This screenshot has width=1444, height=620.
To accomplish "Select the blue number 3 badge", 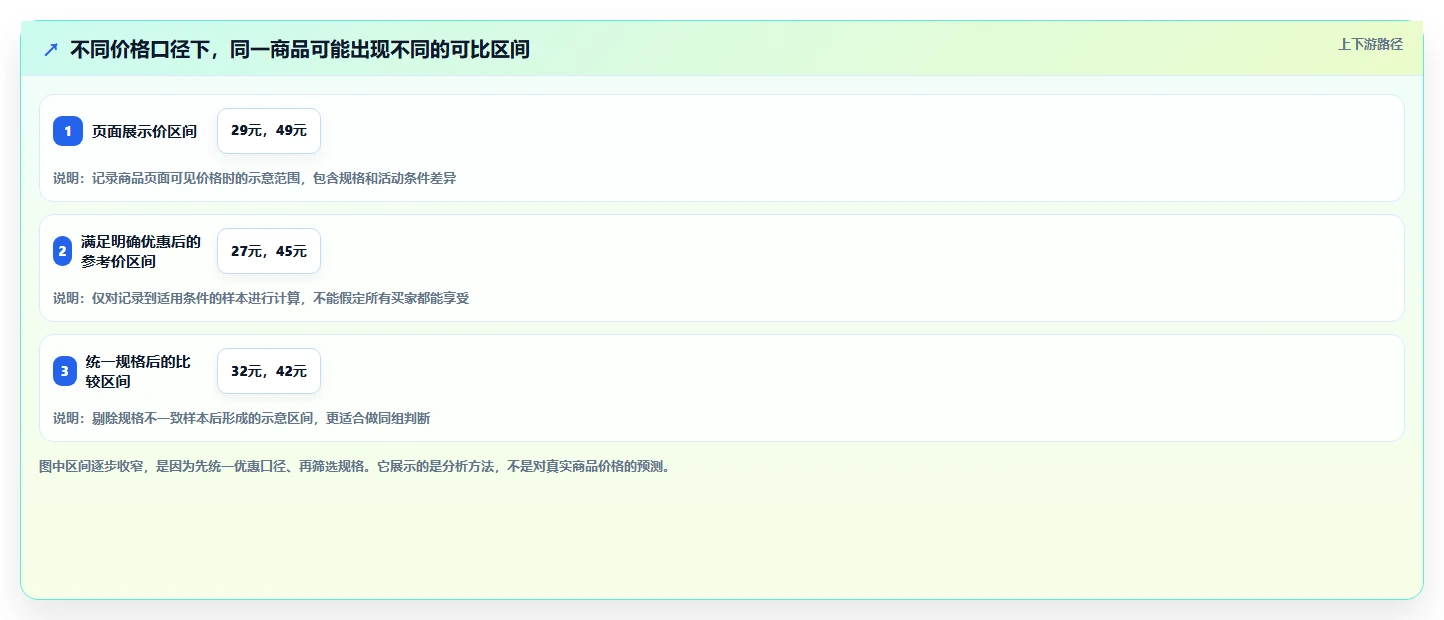I will click(x=65, y=371).
